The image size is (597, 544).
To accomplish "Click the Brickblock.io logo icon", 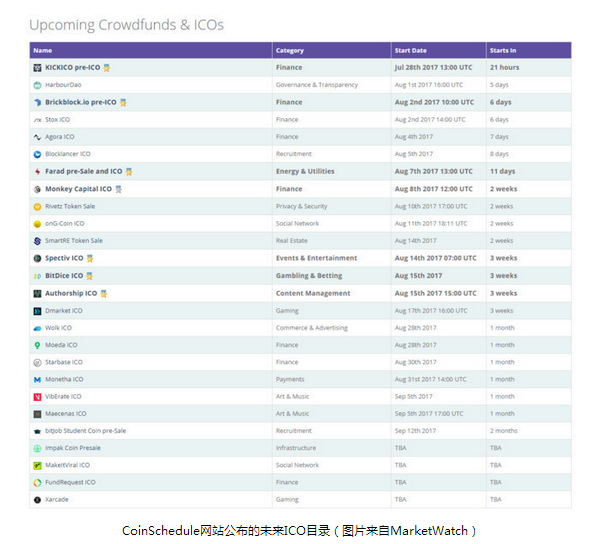I will pyautogui.click(x=37, y=102).
